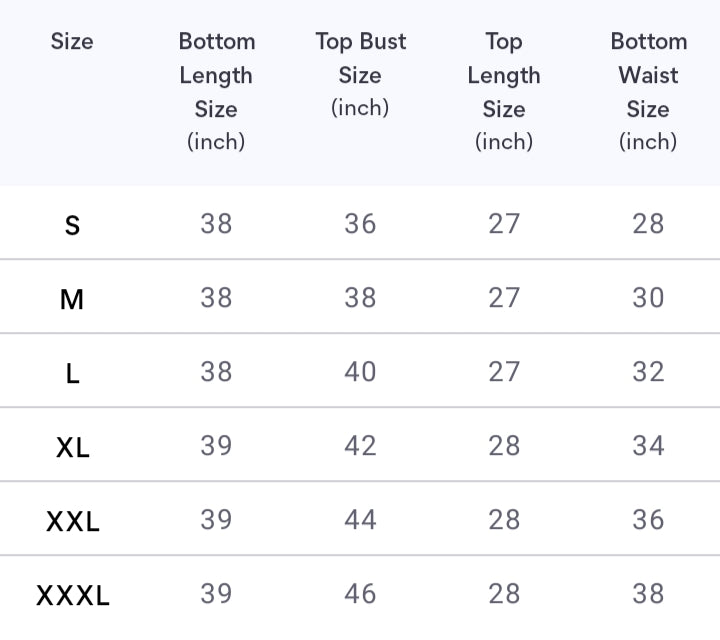The image size is (720, 640).
Task: Click bust size 46 in XXXL row
Action: click(x=360, y=594)
